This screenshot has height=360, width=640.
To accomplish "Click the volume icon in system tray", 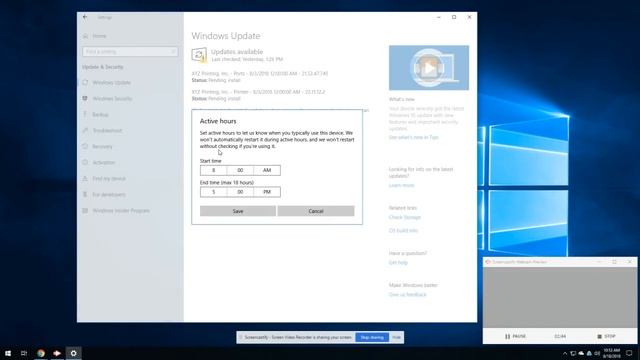I will pos(597,353).
